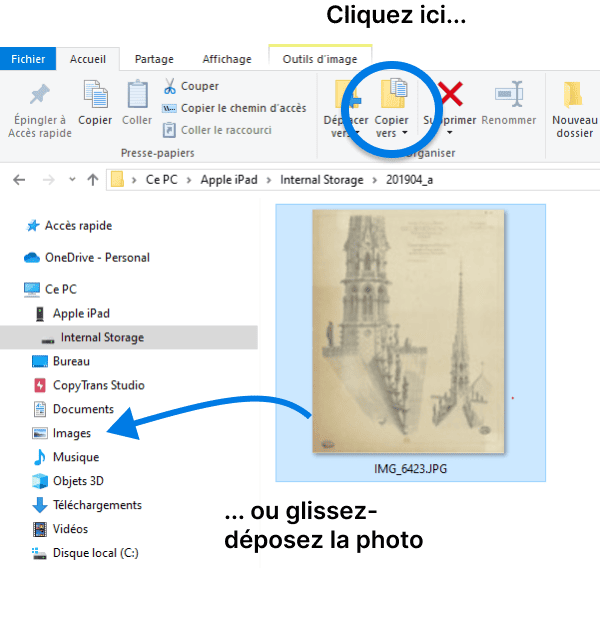Open the Fichier menu tab
This screenshot has height=630, width=600.
tap(28, 59)
